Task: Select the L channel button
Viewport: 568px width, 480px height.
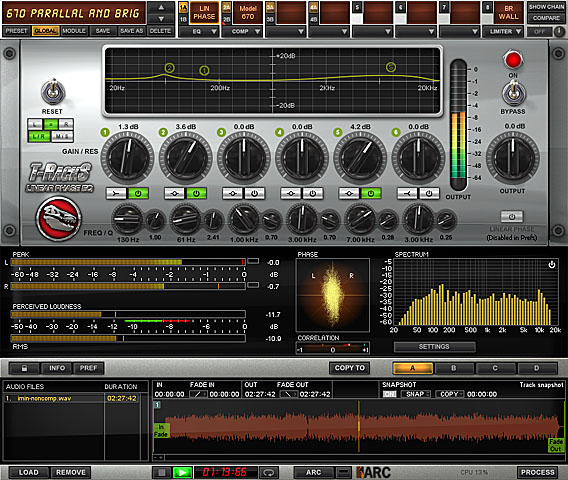Action: click(x=35, y=124)
